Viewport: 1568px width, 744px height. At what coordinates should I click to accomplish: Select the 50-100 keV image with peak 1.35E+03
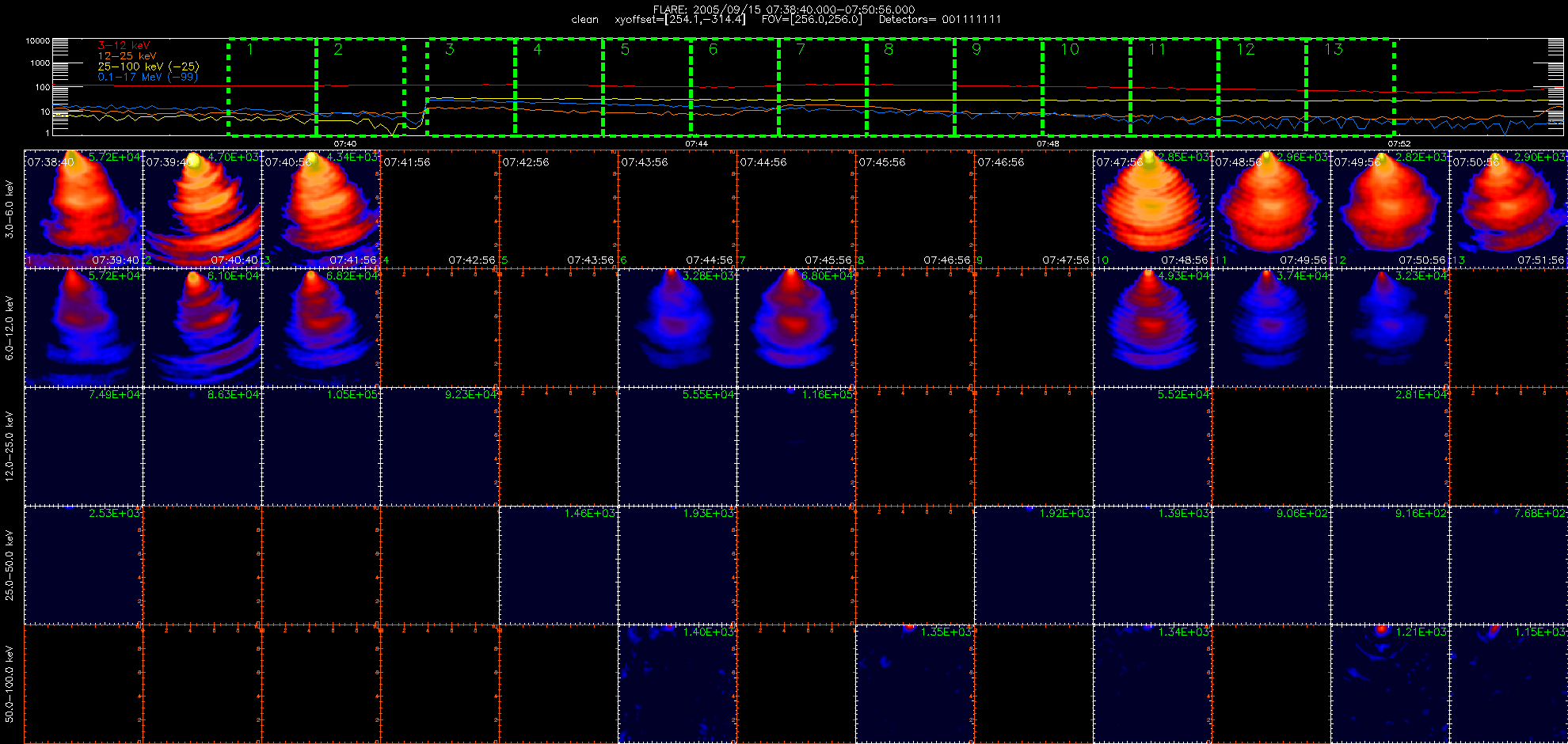click(915, 684)
